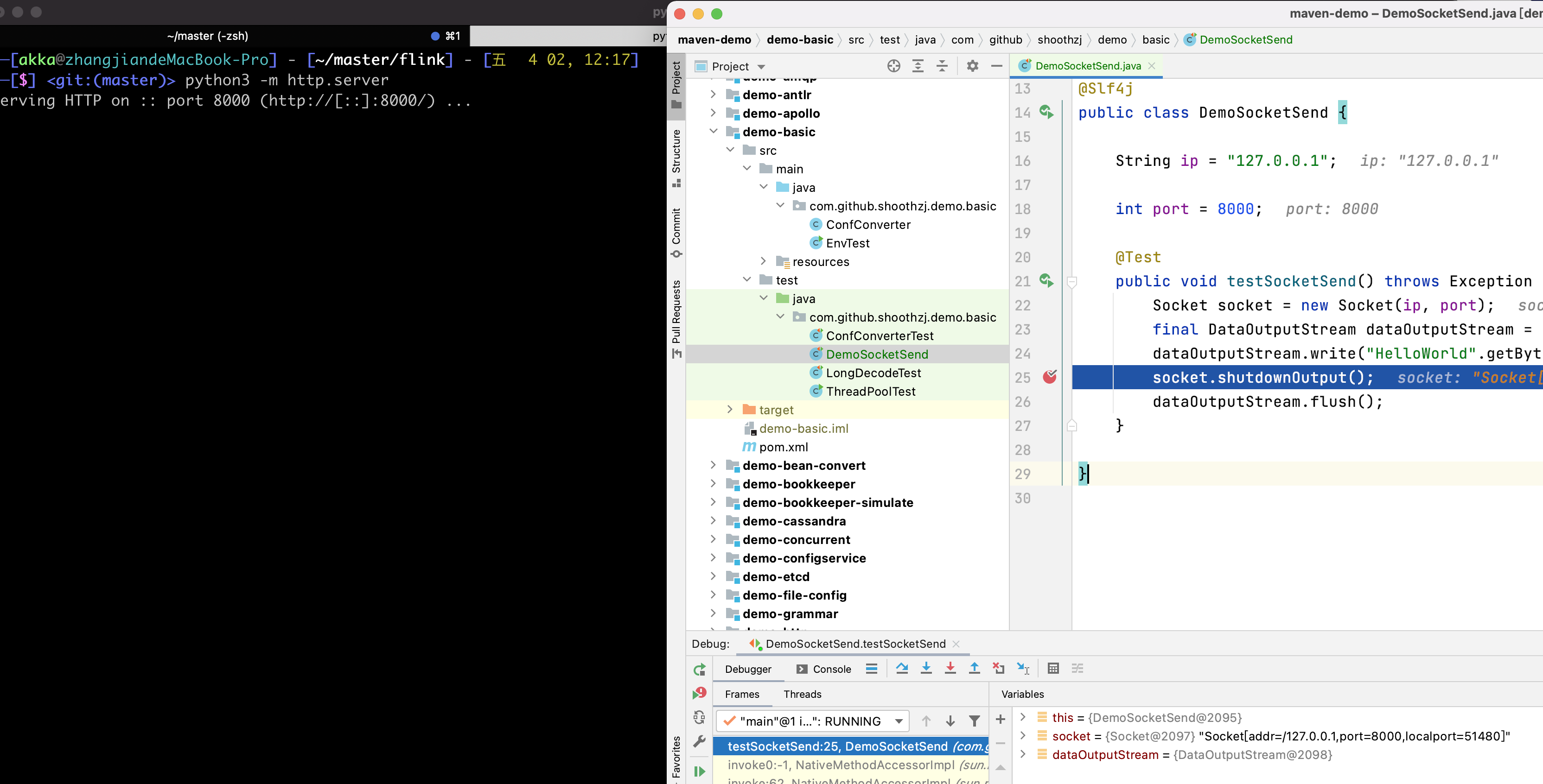Expand the target folder in project tree
The width and height of the screenshot is (1543, 784).
pyautogui.click(x=730, y=409)
